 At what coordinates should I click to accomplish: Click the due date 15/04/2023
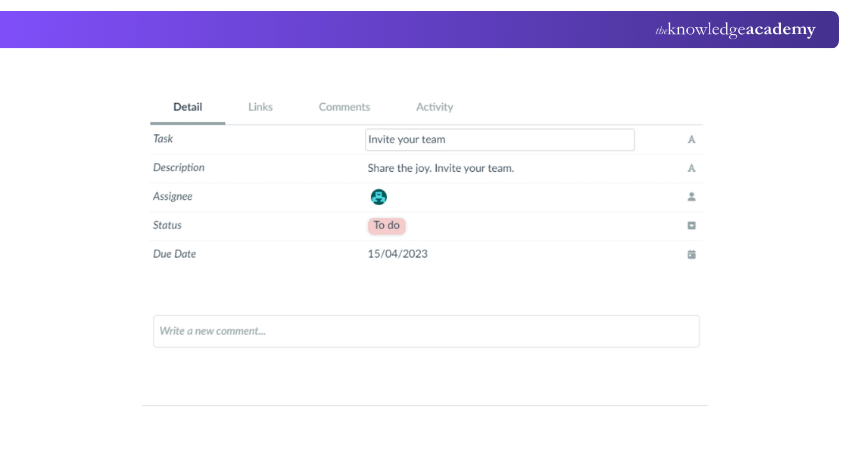pyautogui.click(x=397, y=254)
